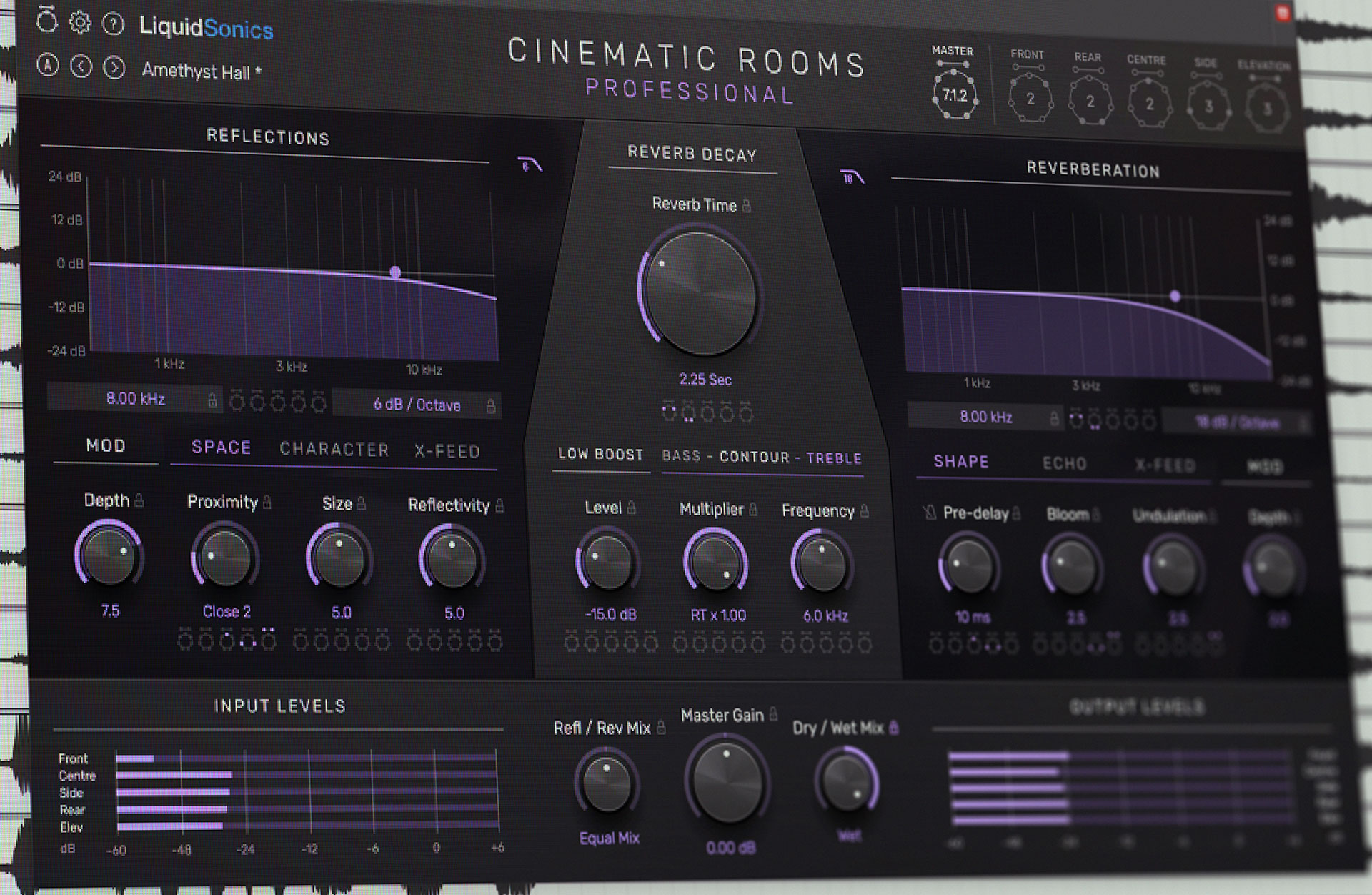This screenshot has width=1372, height=895.
Task: Switch to the Reflections X-FEED tab
Action: pos(447,452)
